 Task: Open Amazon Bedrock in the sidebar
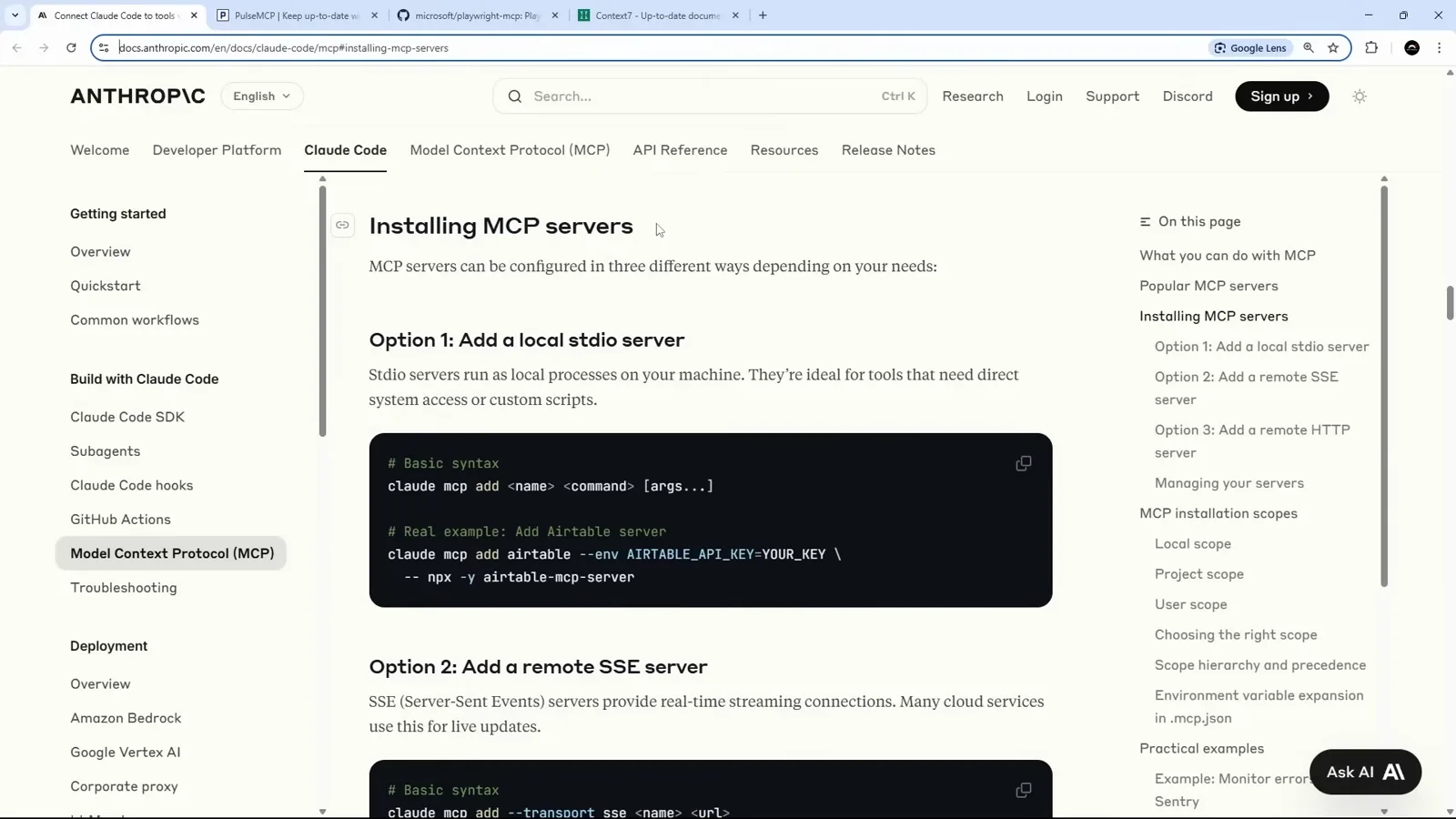coord(126,718)
